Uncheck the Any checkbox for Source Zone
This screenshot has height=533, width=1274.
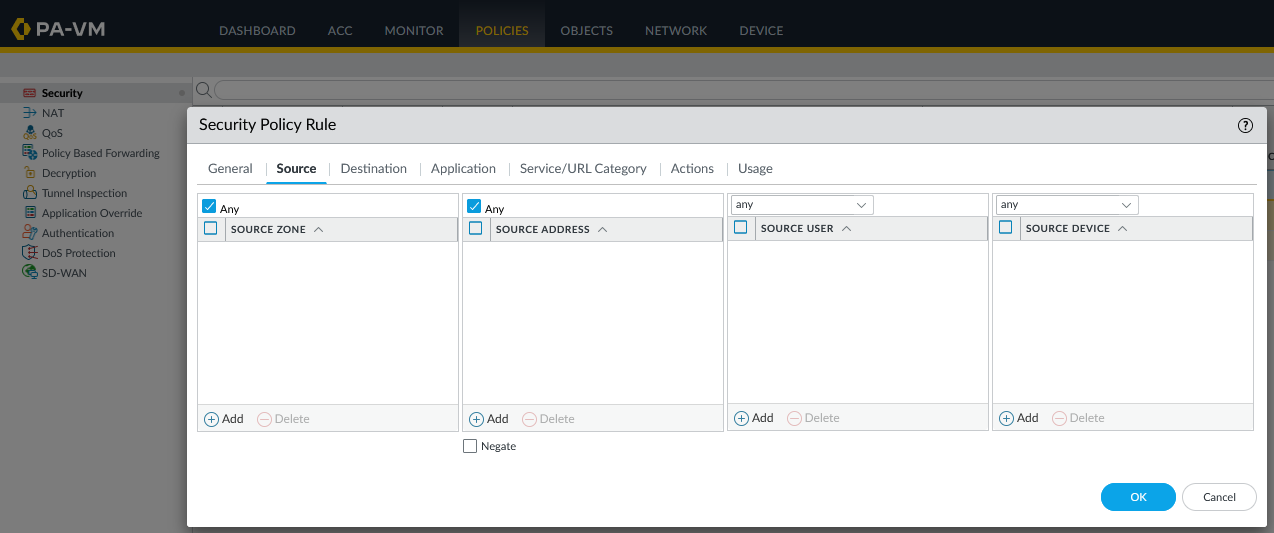209,207
